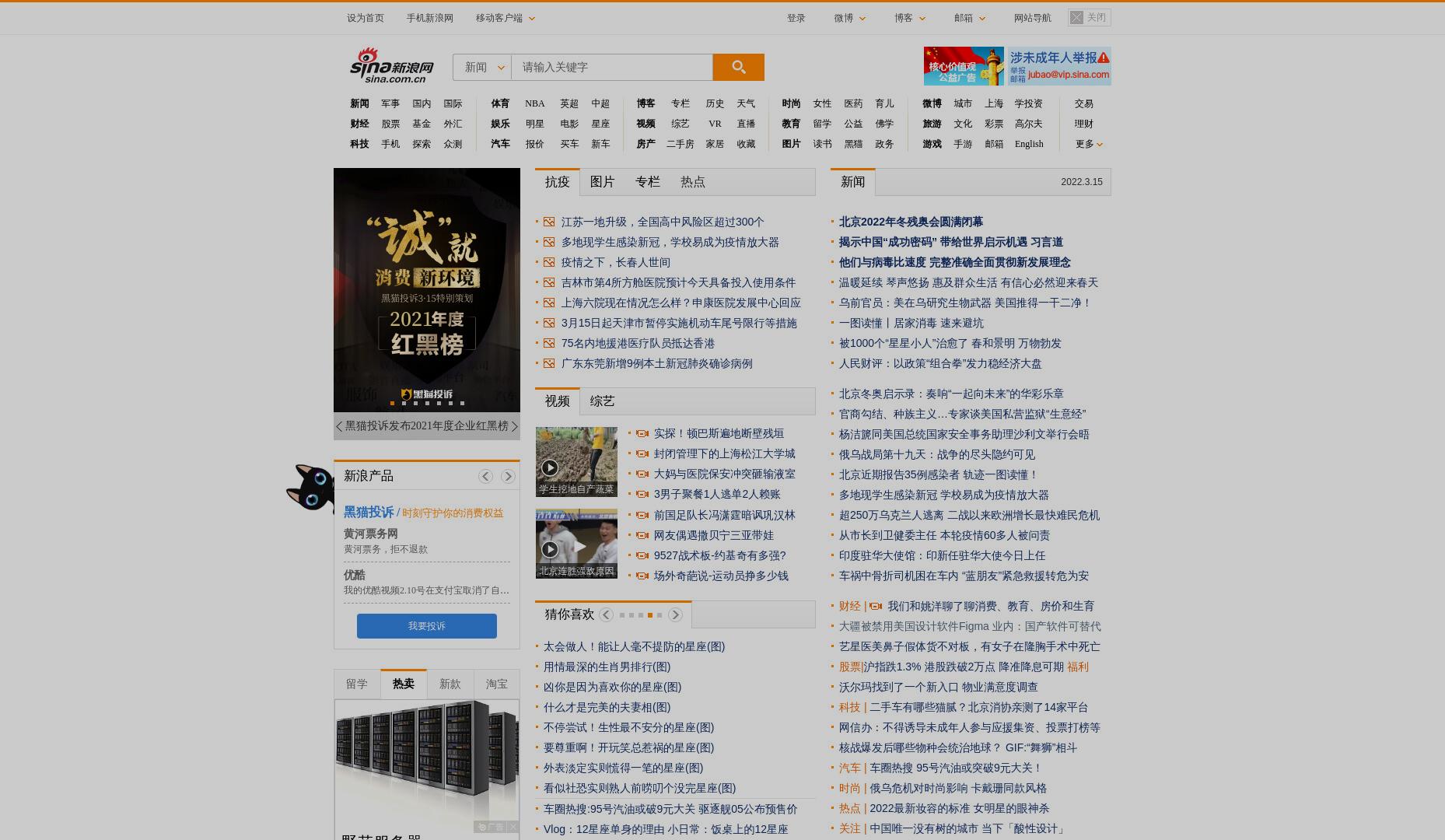Click the 新浪产品 next arrow
This screenshot has width=1445, height=840.
508,476
